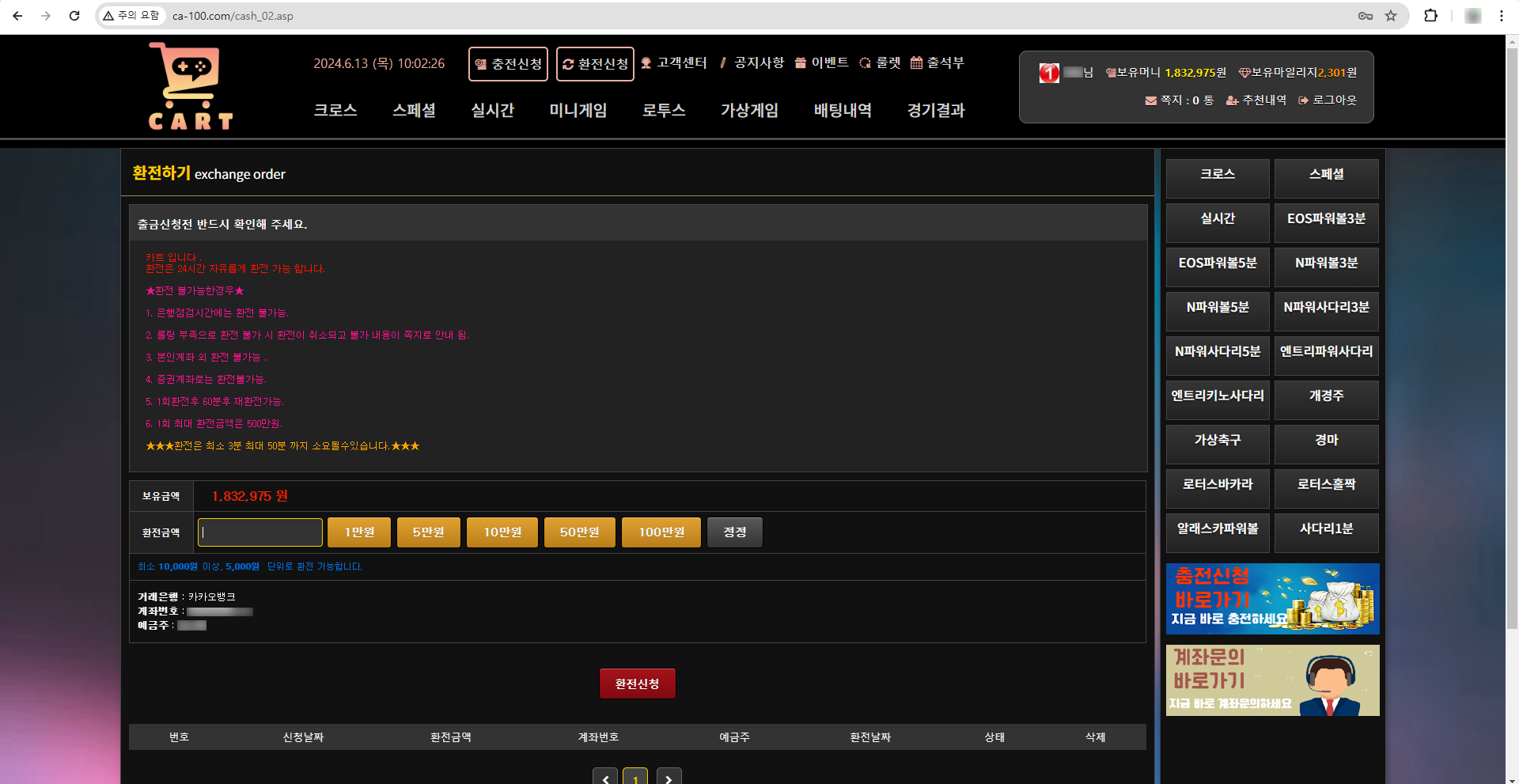Open the Chrome three-dot menu
This screenshot has width=1519, height=784.
(1502, 16)
